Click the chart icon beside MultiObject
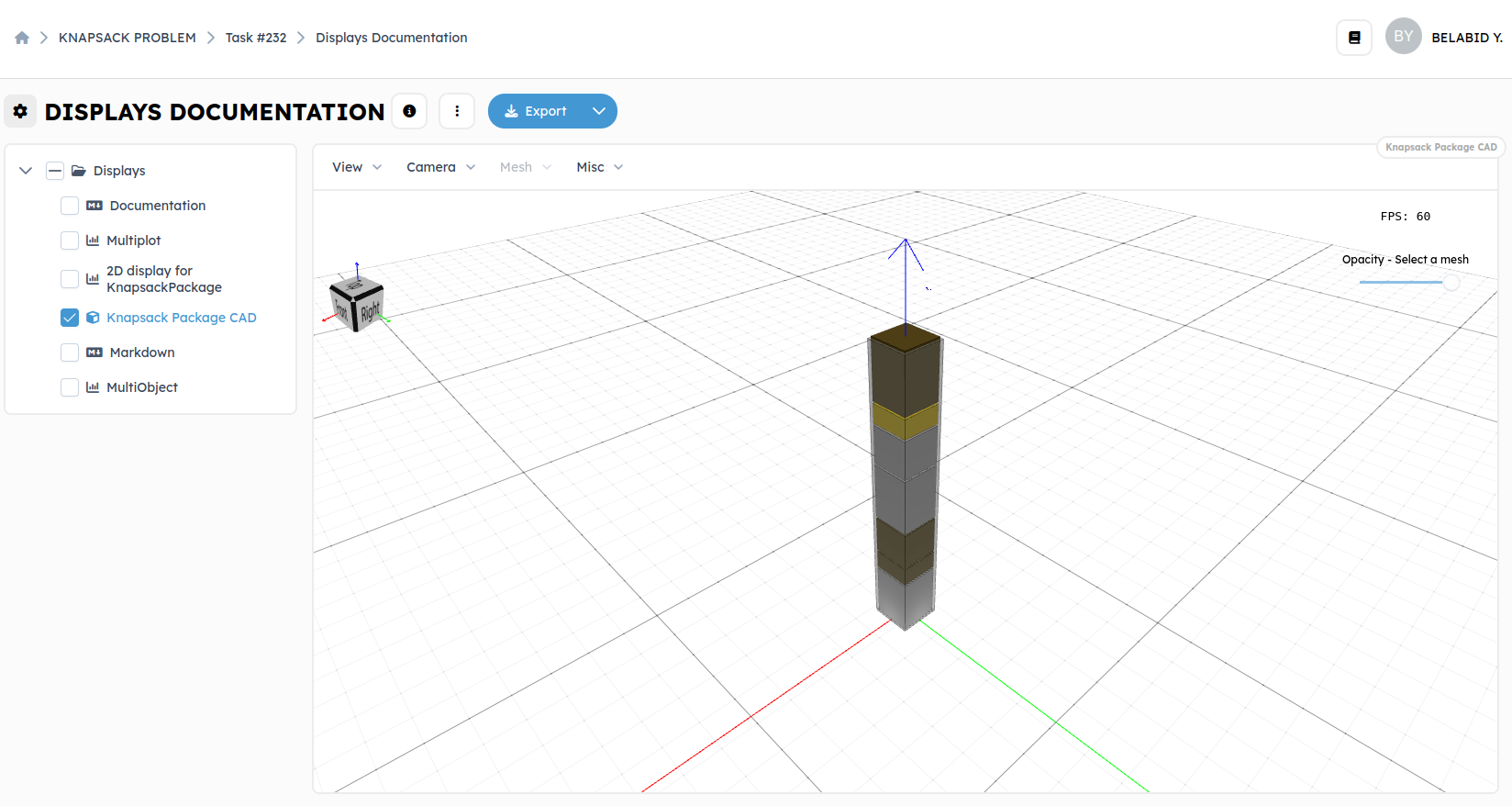 pyautogui.click(x=93, y=387)
